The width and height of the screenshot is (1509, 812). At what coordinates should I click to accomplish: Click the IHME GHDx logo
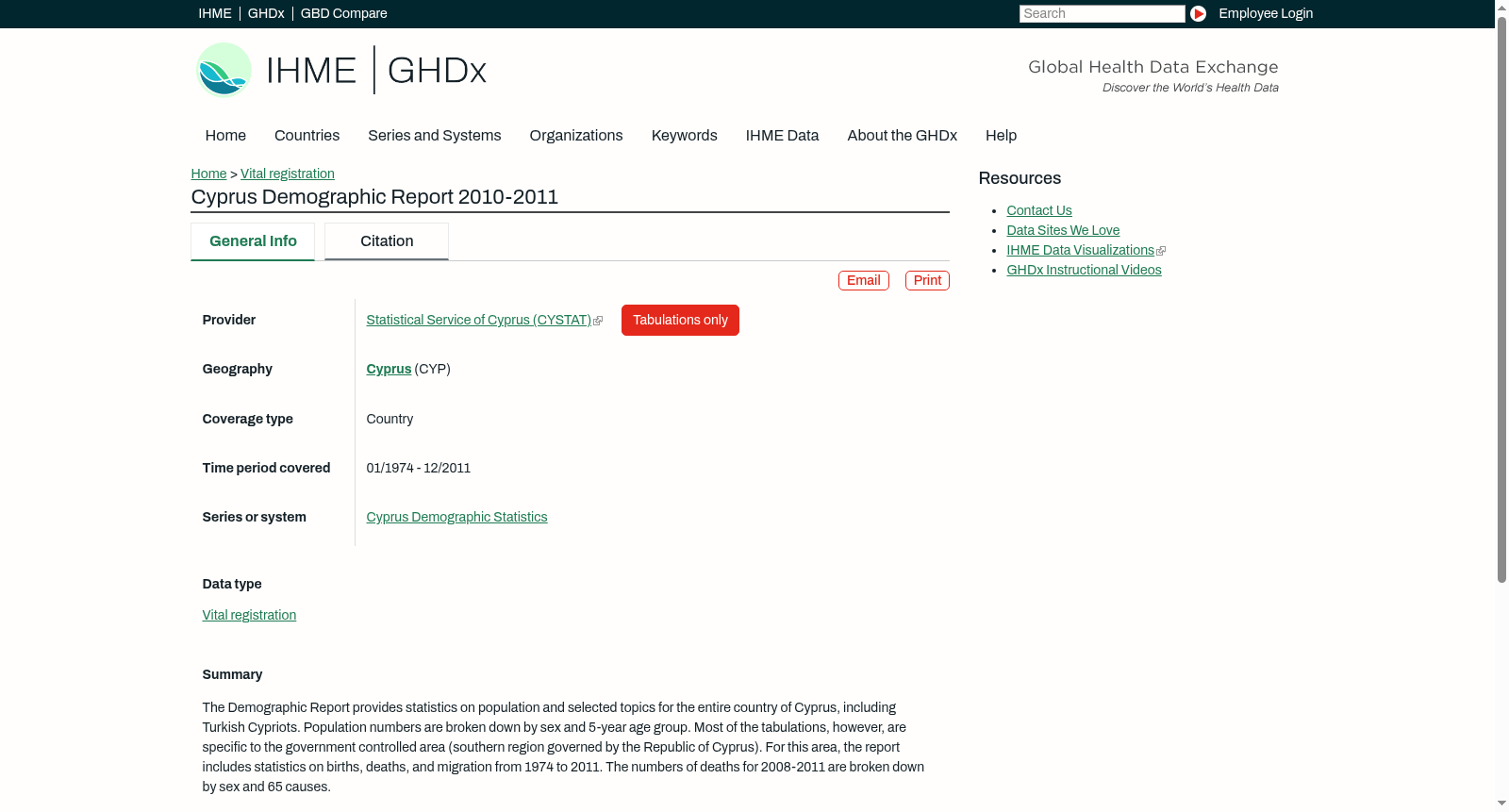340,70
